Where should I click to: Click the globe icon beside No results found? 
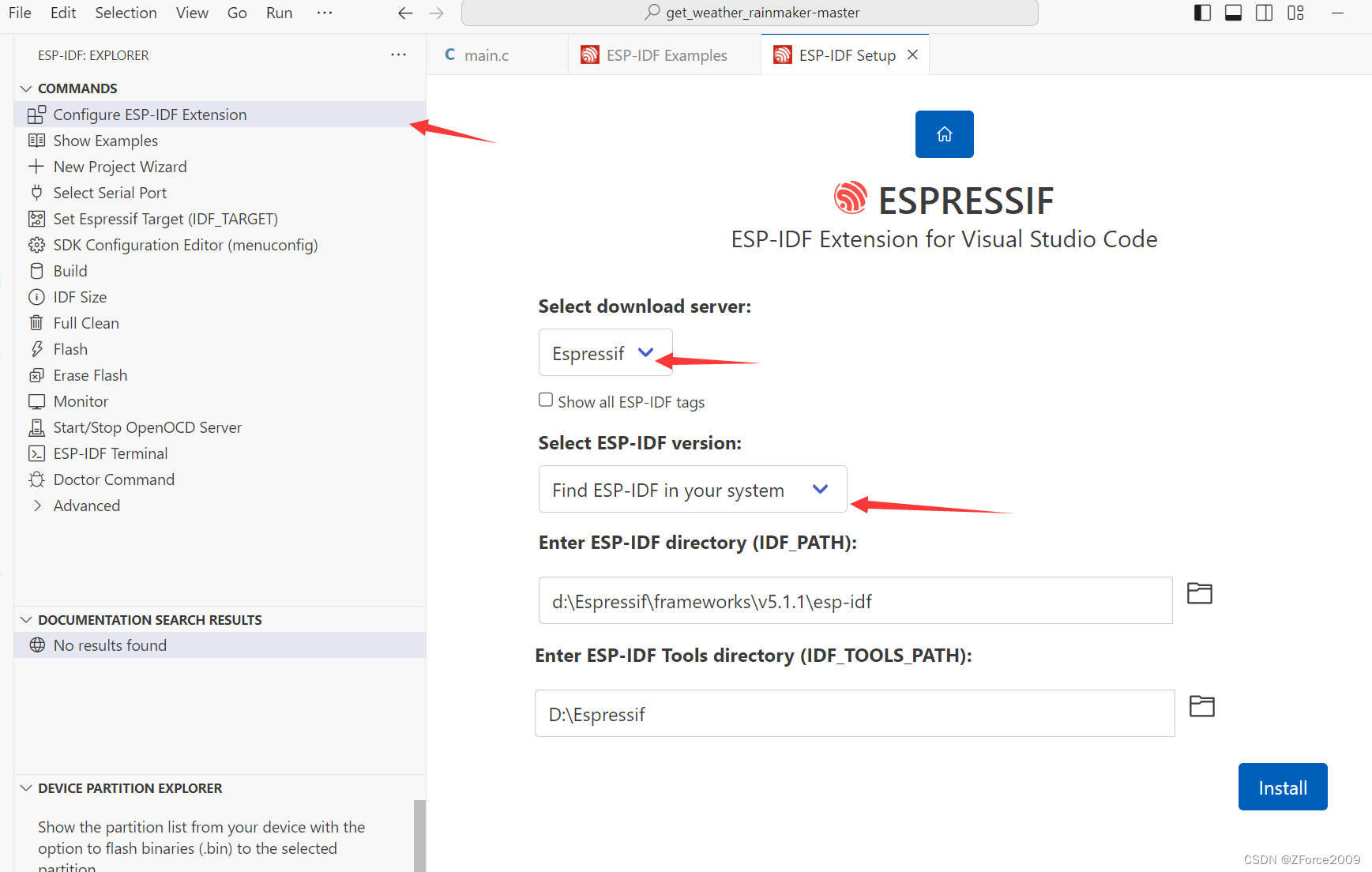(37, 645)
